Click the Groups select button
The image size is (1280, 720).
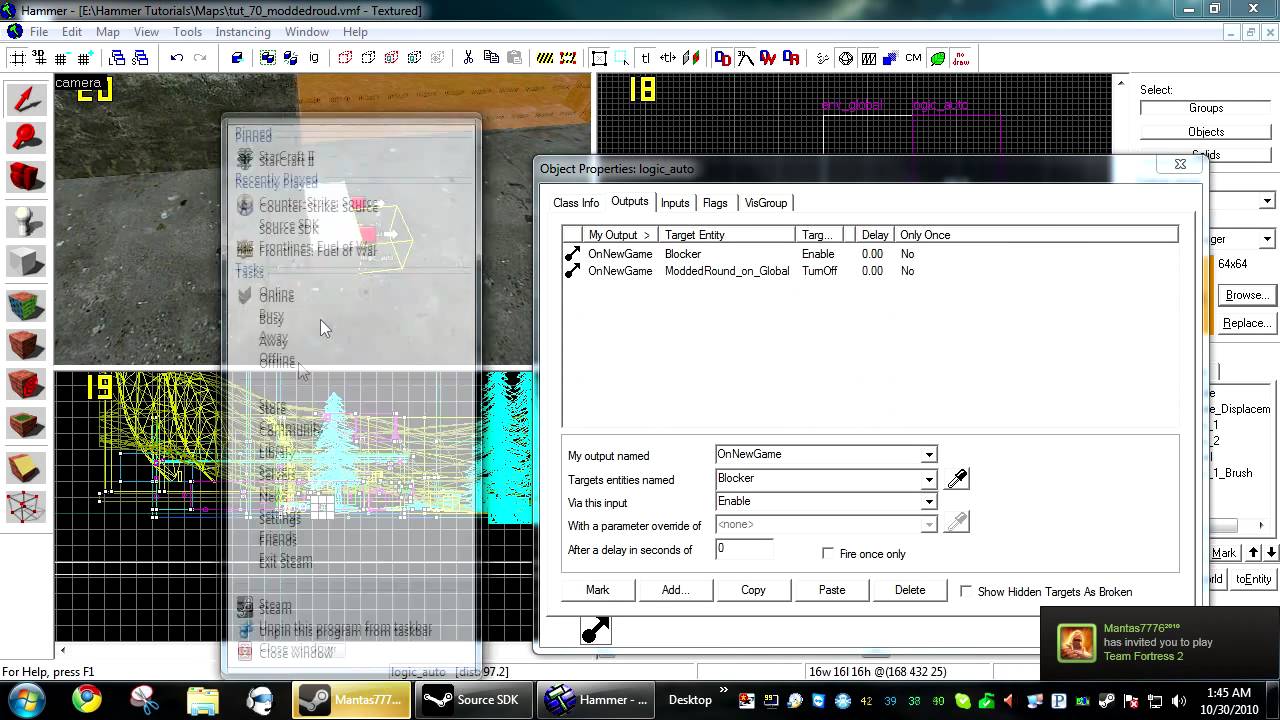[1206, 108]
